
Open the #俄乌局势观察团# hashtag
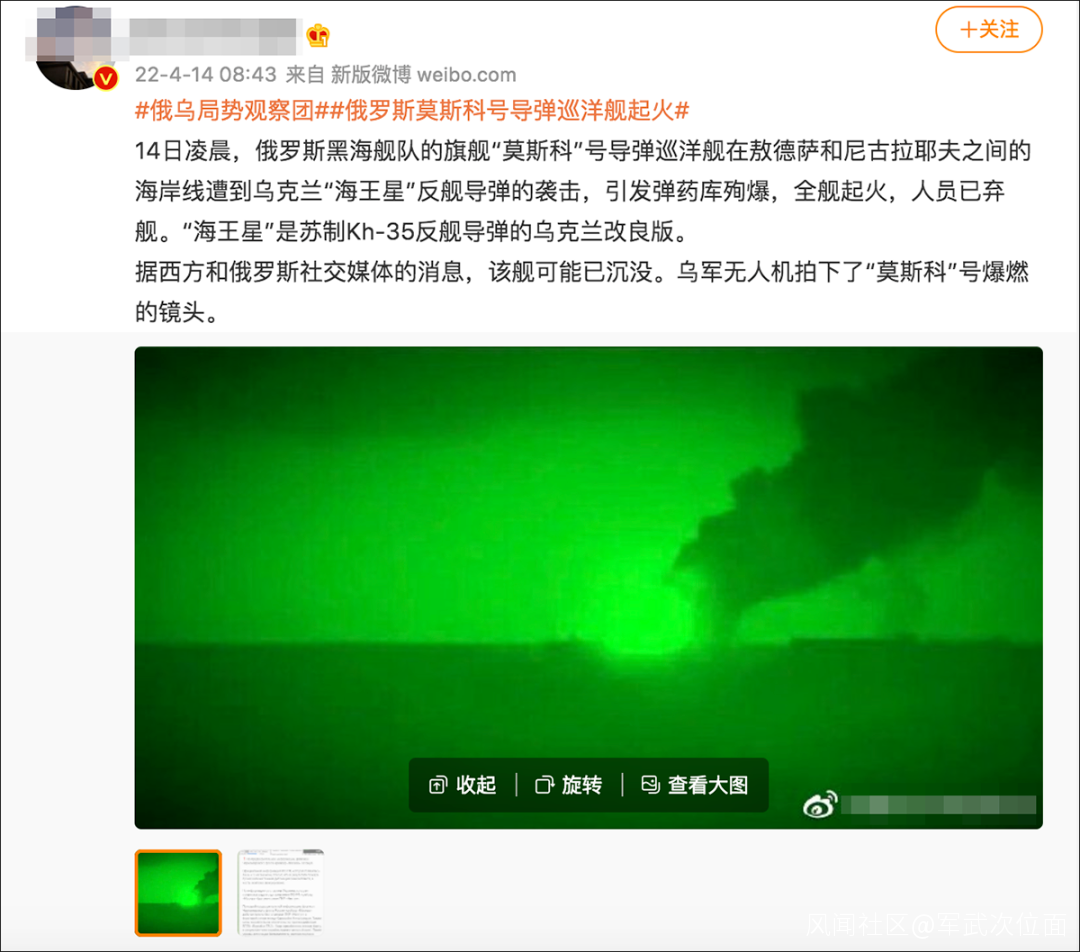pos(225,110)
